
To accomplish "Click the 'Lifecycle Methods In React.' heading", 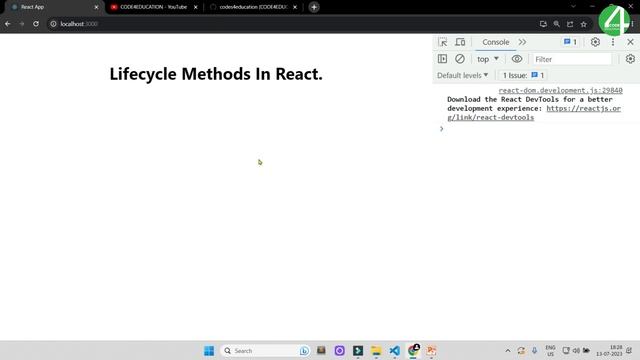I will [x=216, y=74].
